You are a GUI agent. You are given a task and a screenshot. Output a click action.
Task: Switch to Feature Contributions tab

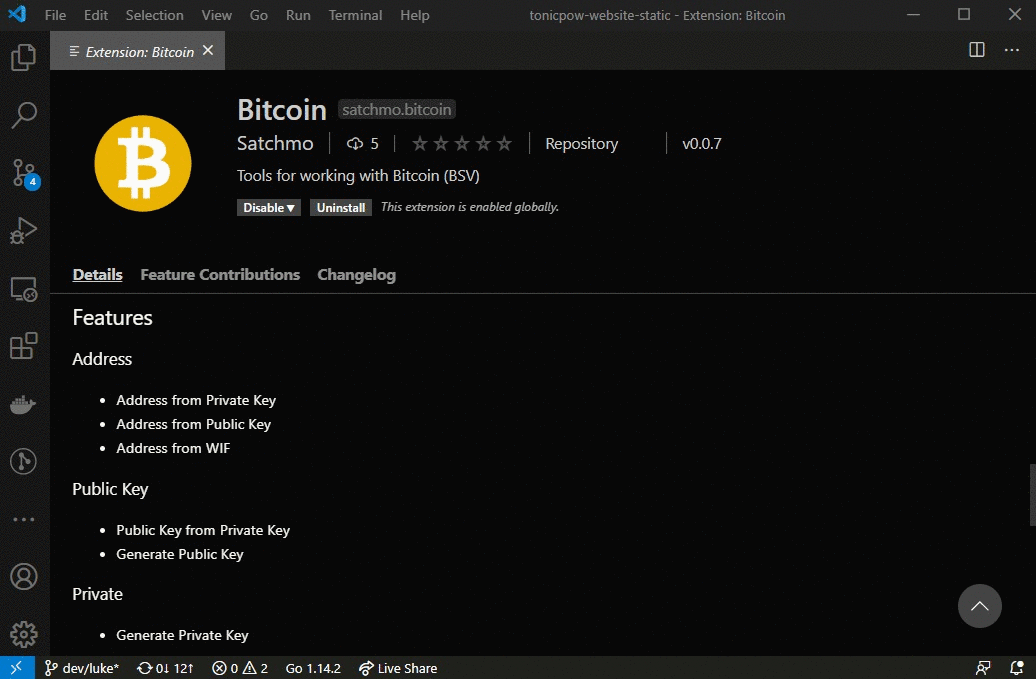click(x=220, y=274)
